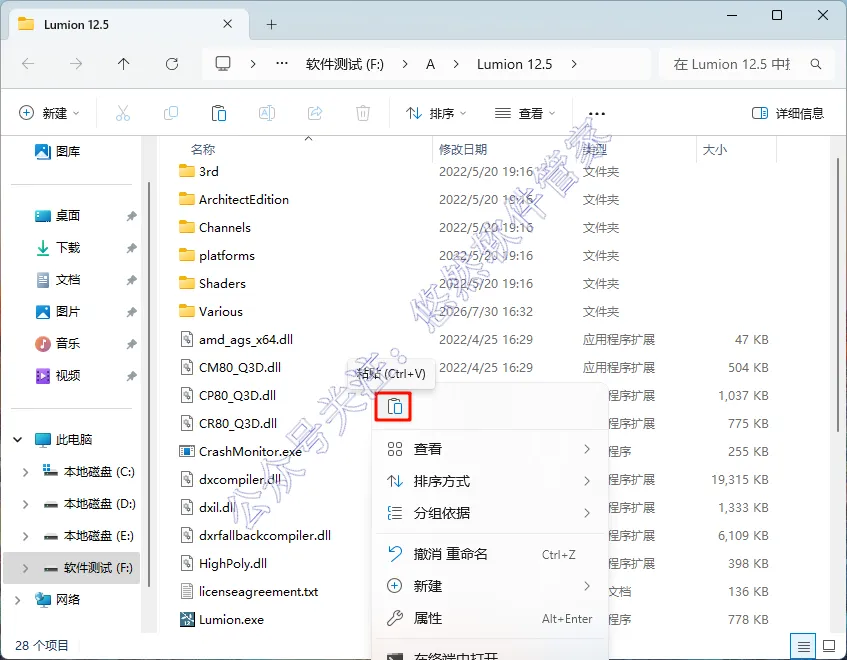Choose 属性 Properties in the context menu
Image resolution: width=847 pixels, height=660 pixels.
[x=489, y=618]
